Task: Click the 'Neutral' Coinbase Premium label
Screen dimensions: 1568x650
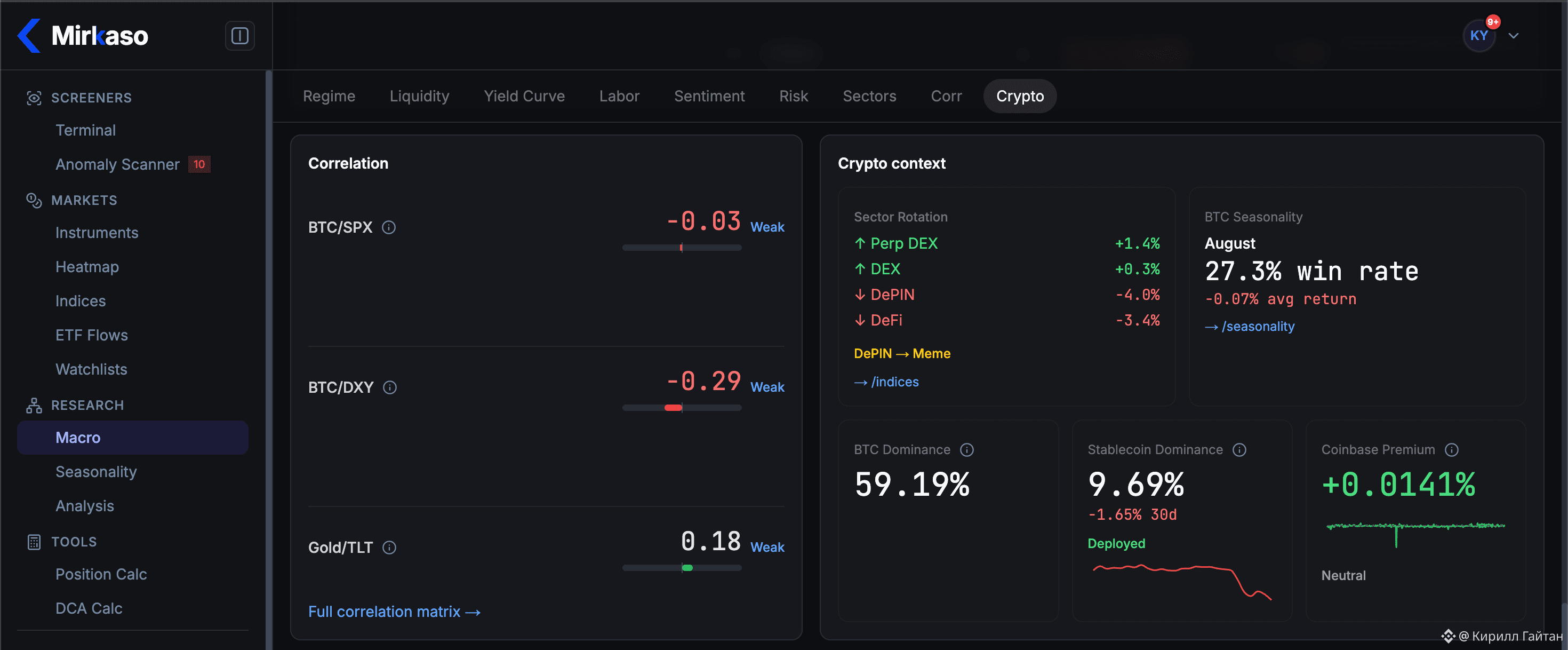Action: 1343,576
